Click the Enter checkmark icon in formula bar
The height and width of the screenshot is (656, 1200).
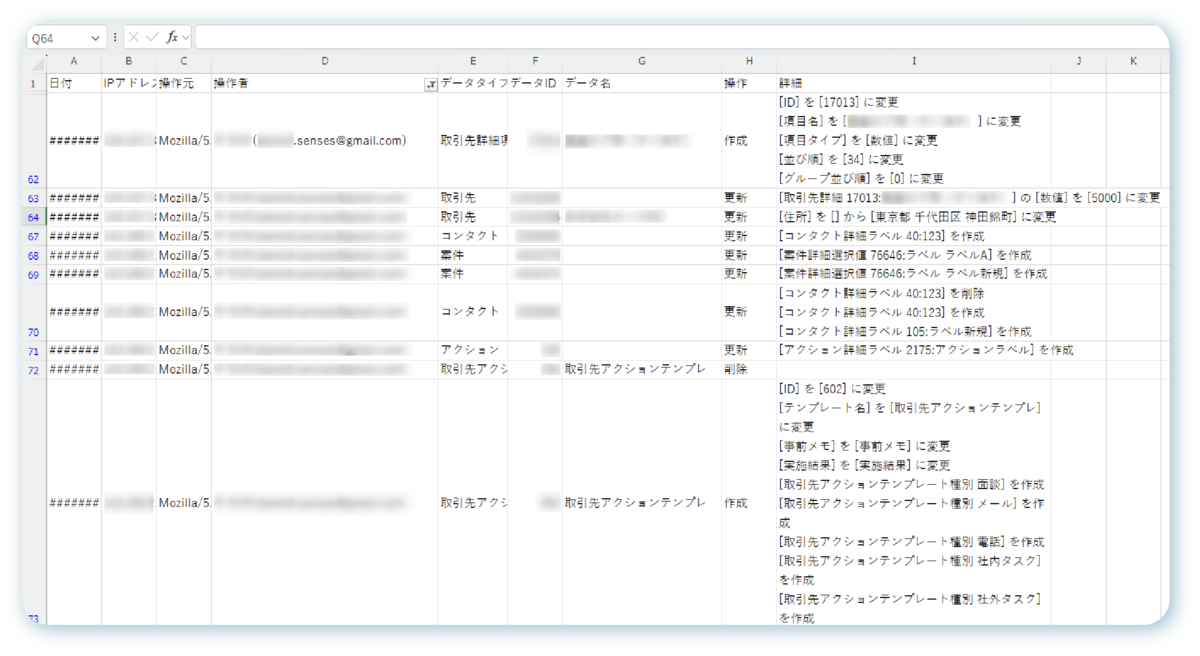coord(153,37)
